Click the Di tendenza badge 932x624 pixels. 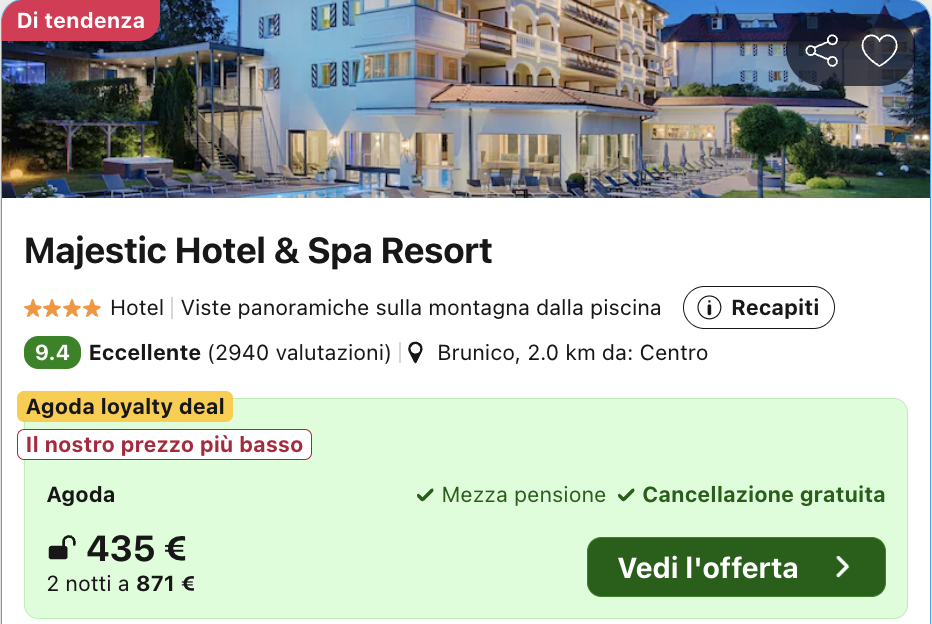point(81,20)
